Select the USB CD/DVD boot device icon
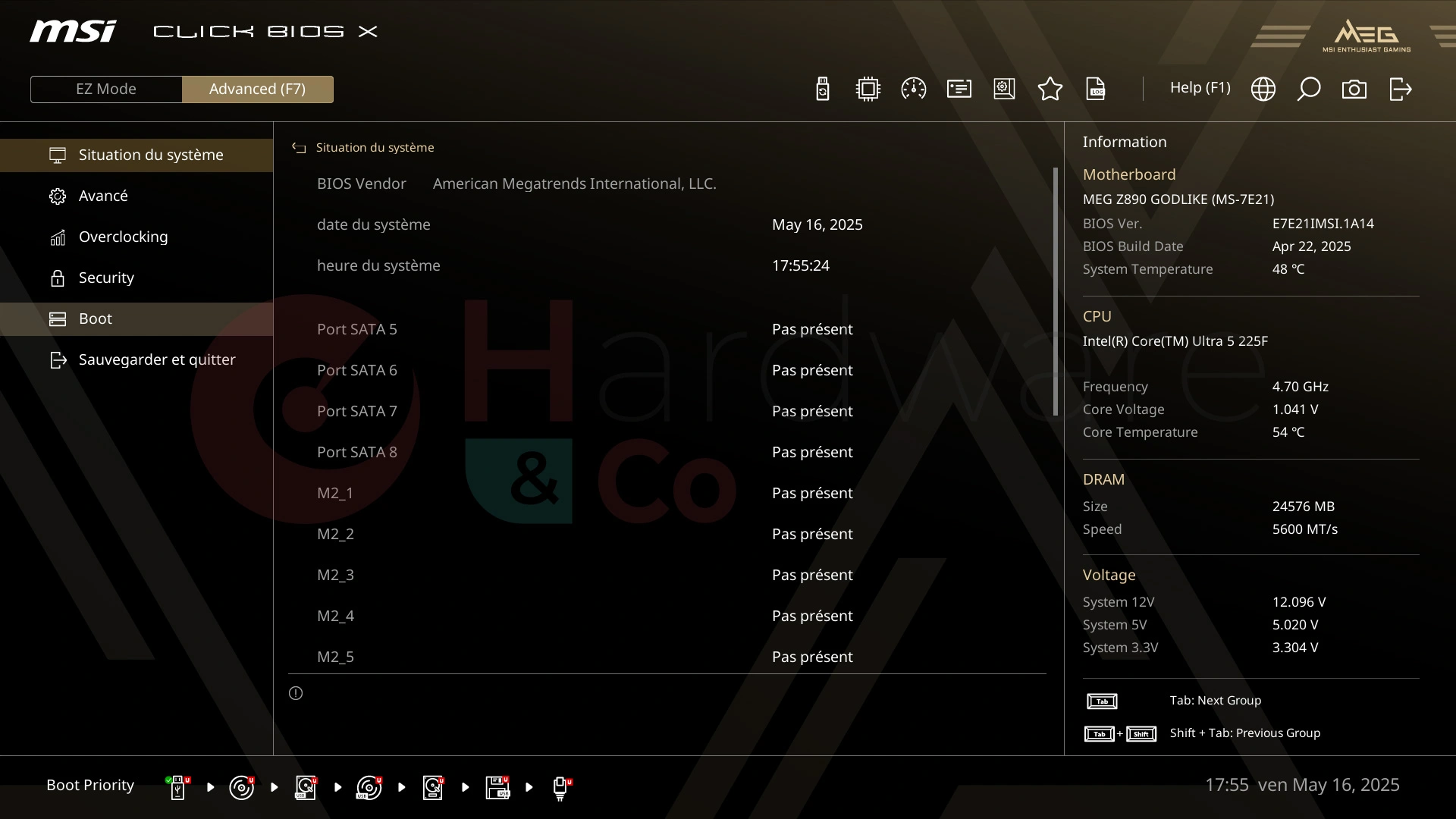 369,787
